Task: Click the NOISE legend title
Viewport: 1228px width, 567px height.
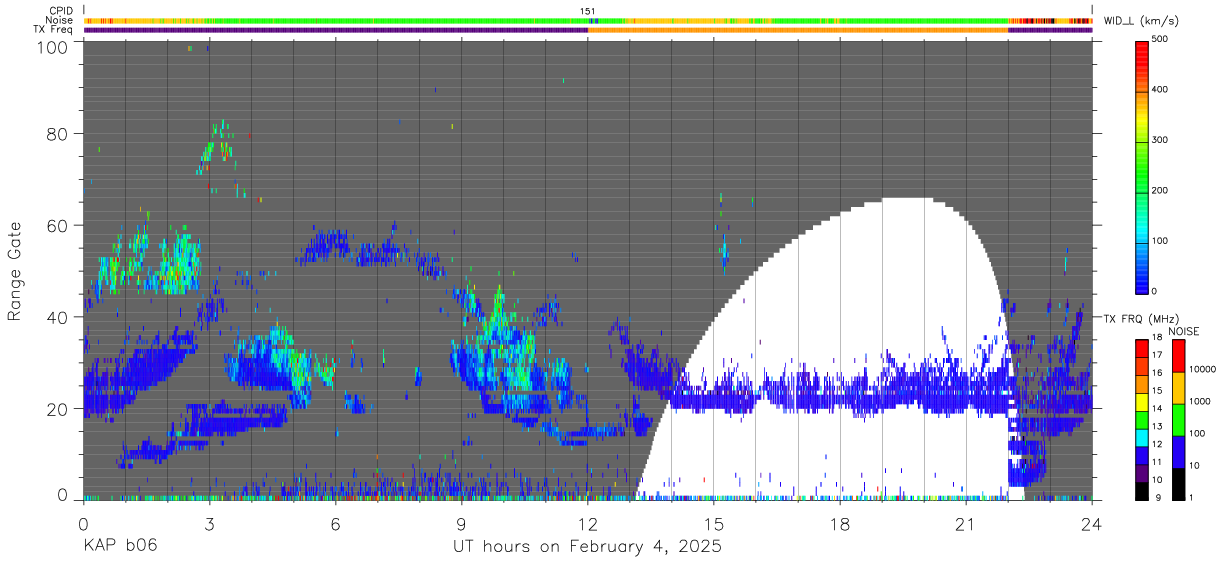Action: [x=1185, y=331]
